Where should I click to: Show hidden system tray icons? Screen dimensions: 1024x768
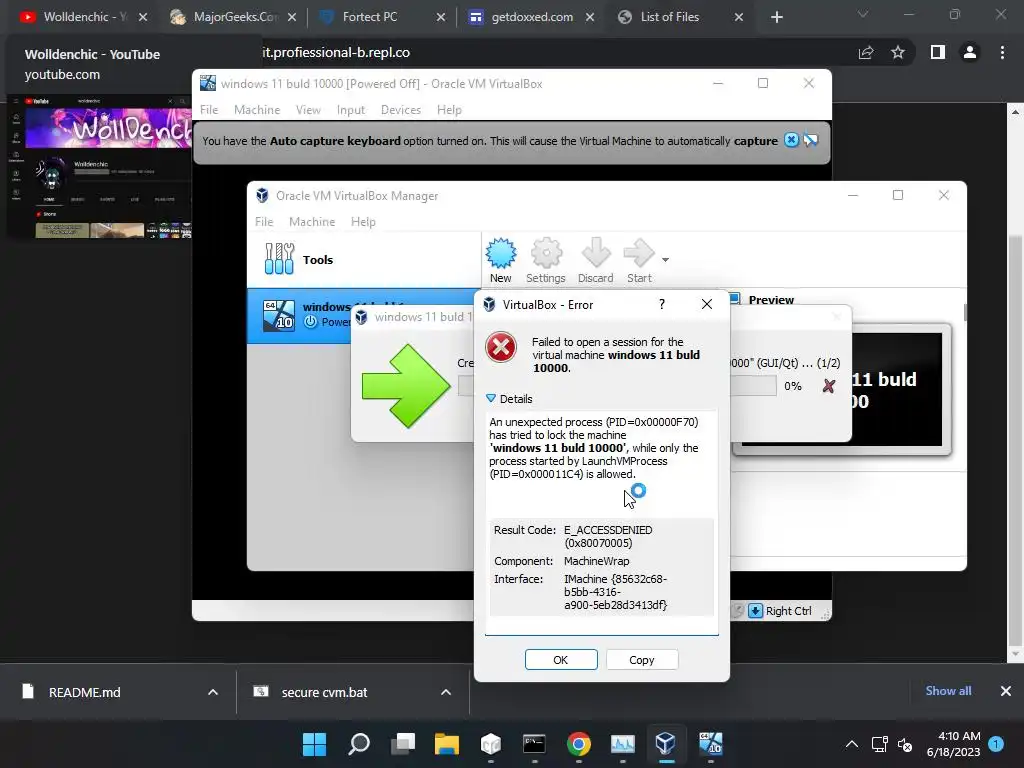click(852, 744)
